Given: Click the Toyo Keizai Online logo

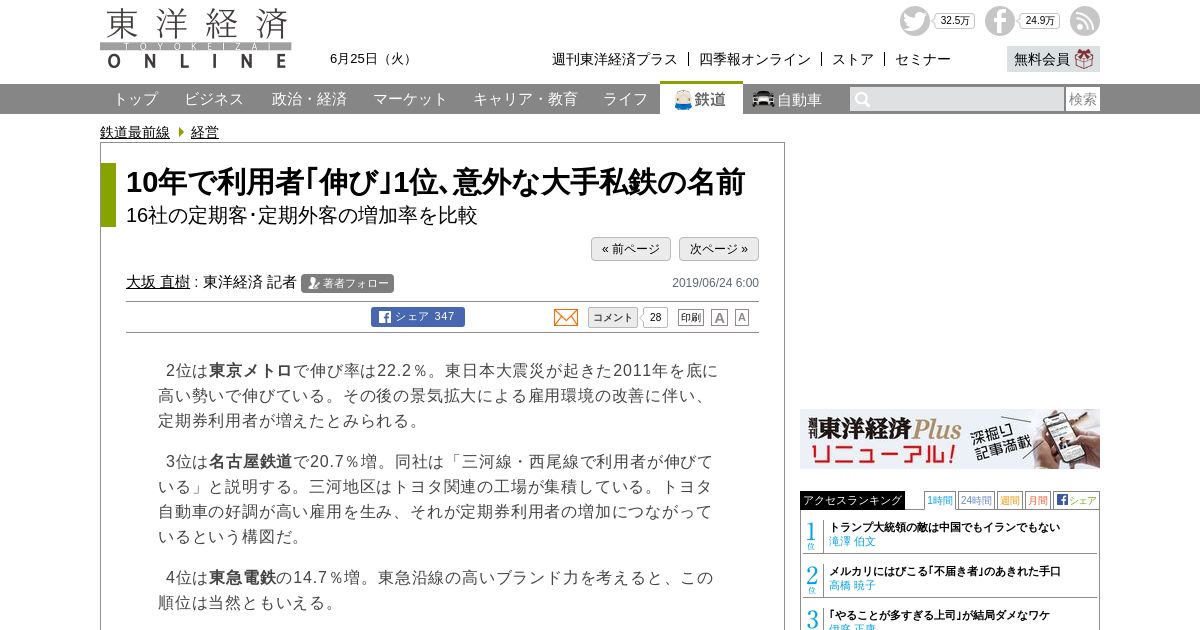Looking at the screenshot, I should pyautogui.click(x=196, y=39).
